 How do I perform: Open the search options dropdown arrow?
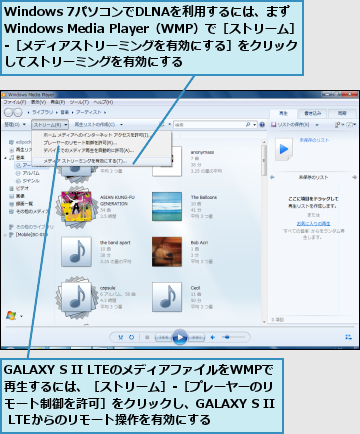pos(255,125)
